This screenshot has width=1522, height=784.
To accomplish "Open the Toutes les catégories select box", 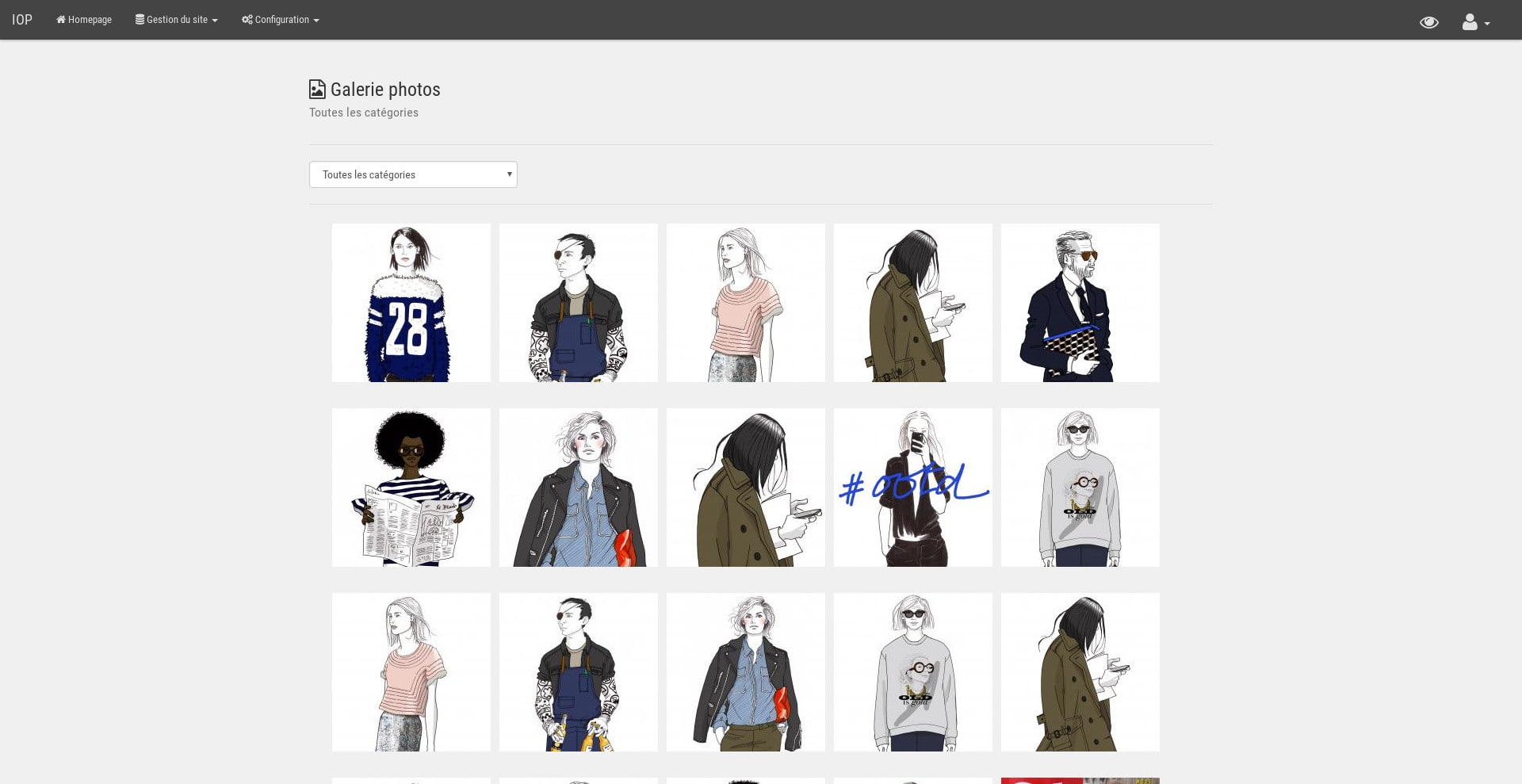I will (413, 174).
